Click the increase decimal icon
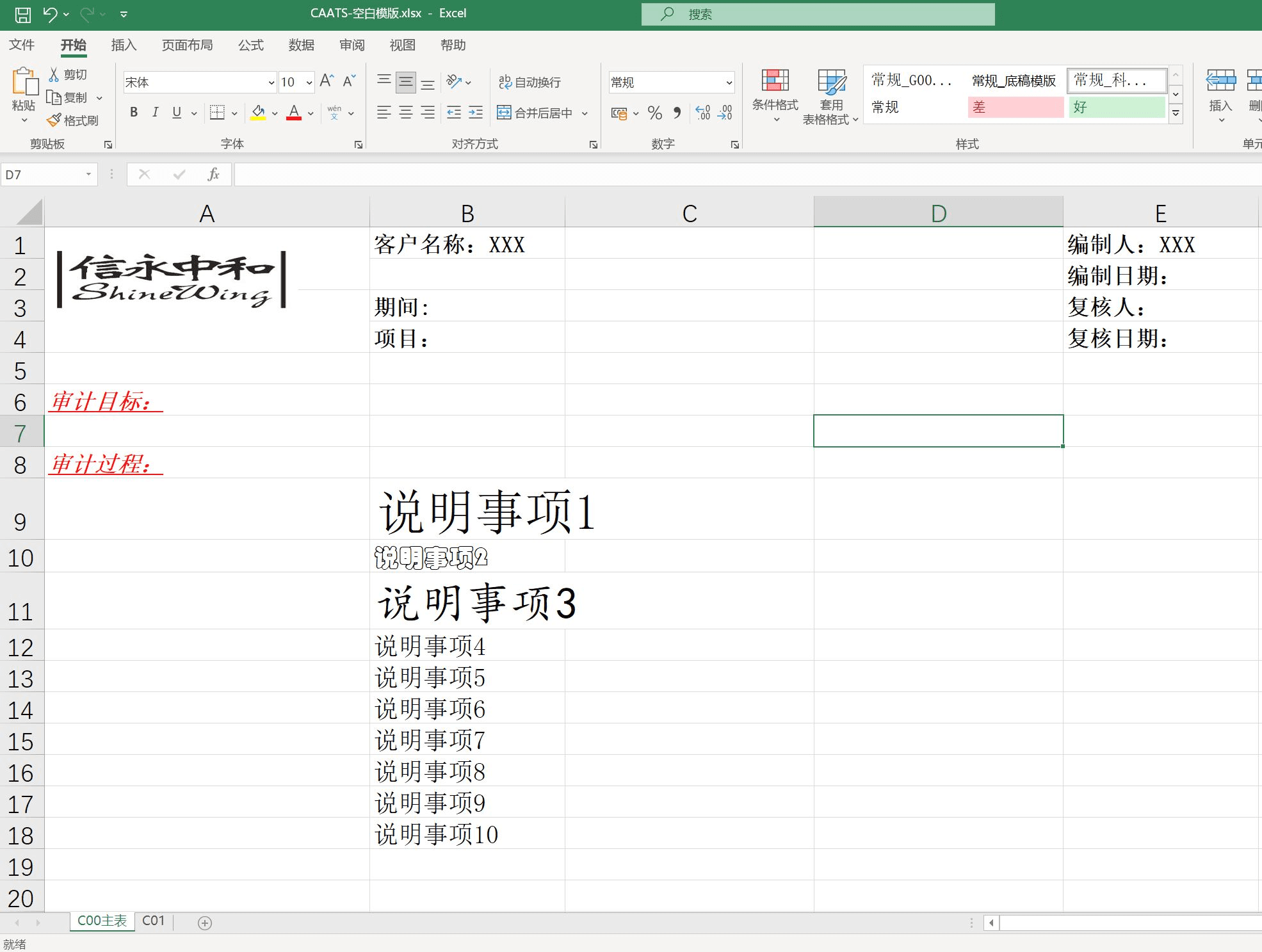 (x=703, y=113)
